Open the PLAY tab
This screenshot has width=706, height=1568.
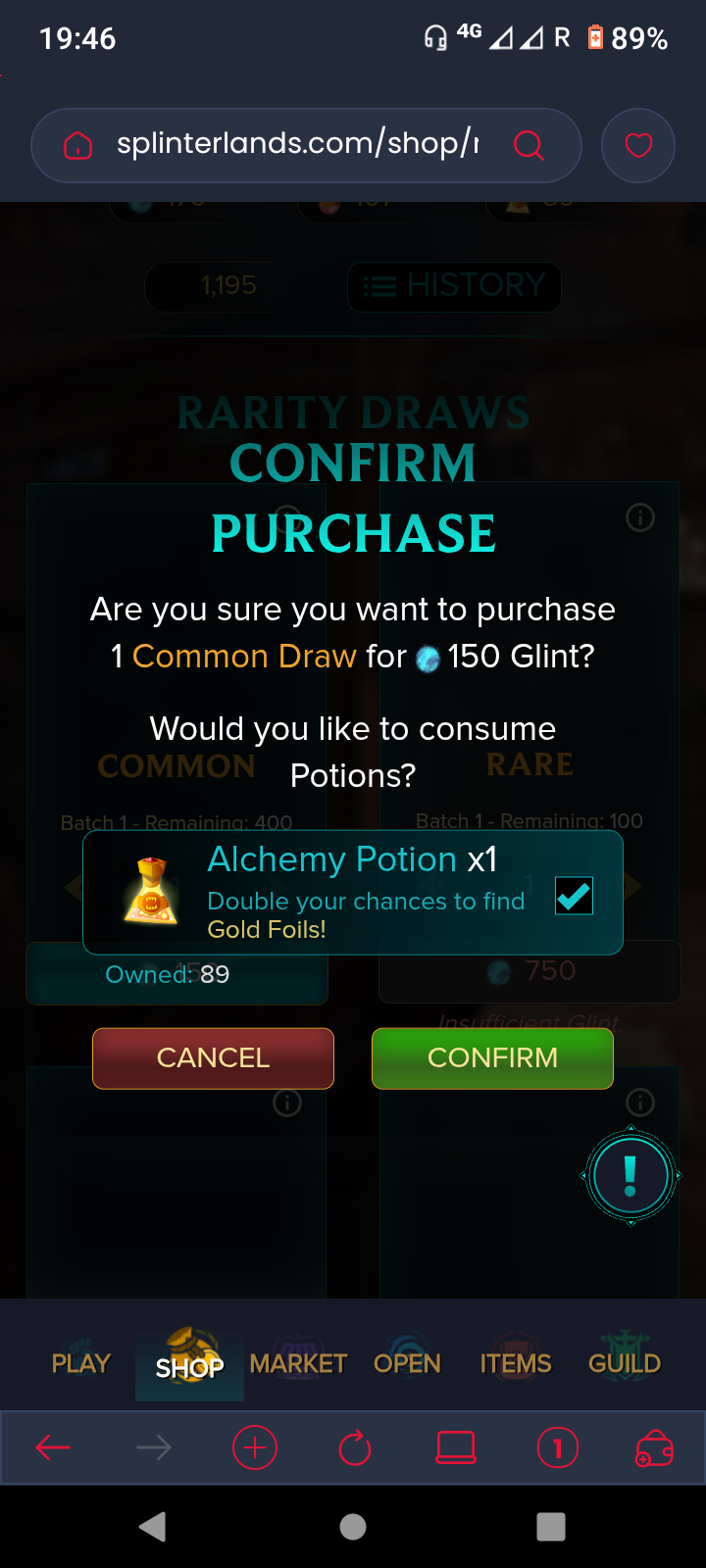click(x=80, y=1363)
